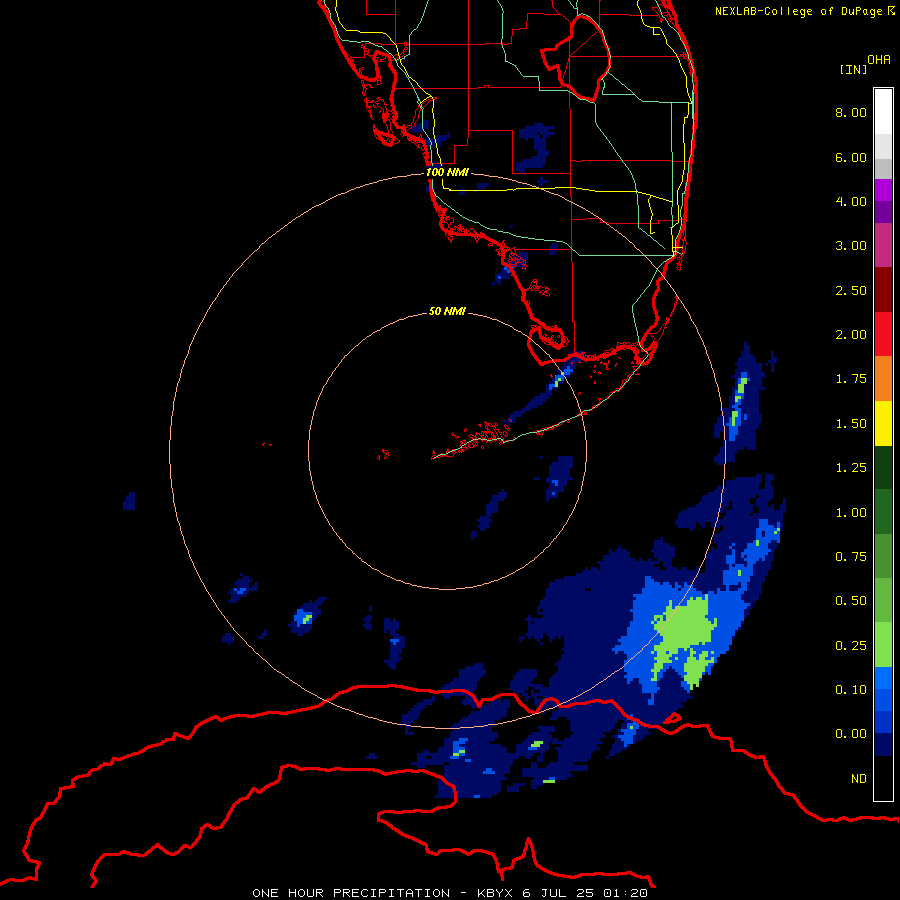Click the 2.00 legend value

(x=851, y=335)
